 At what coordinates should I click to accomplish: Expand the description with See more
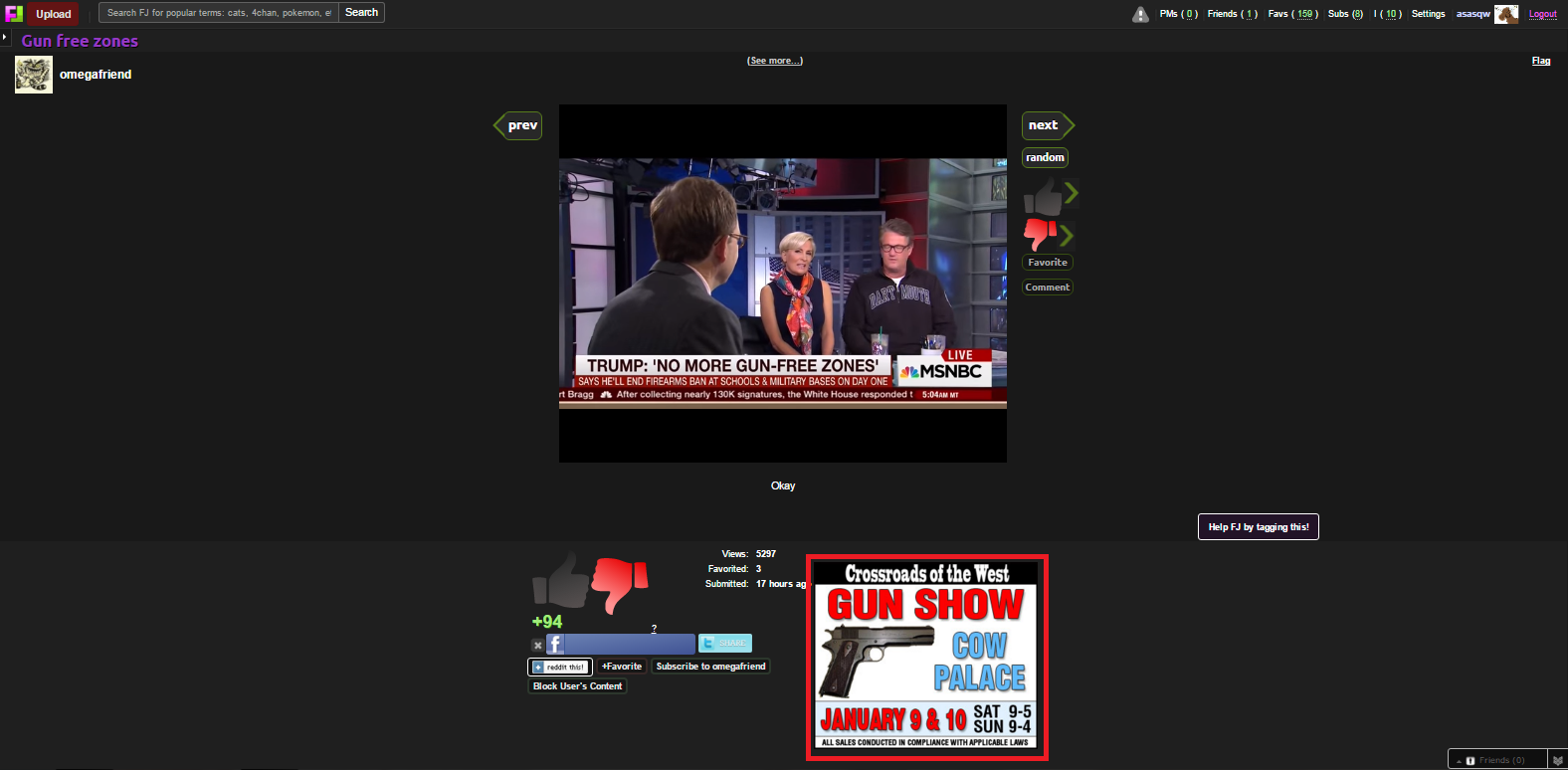tap(774, 61)
